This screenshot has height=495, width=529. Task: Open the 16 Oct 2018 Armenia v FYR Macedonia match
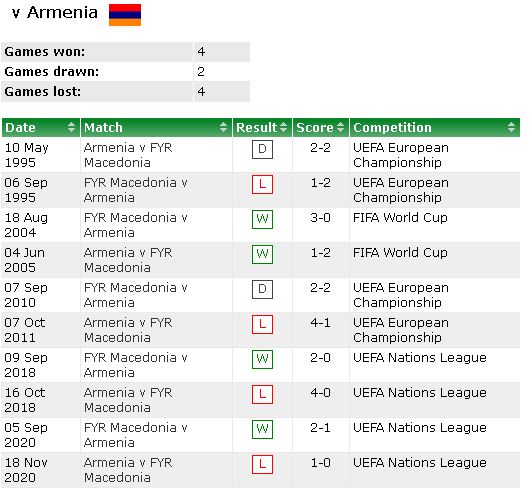128,400
